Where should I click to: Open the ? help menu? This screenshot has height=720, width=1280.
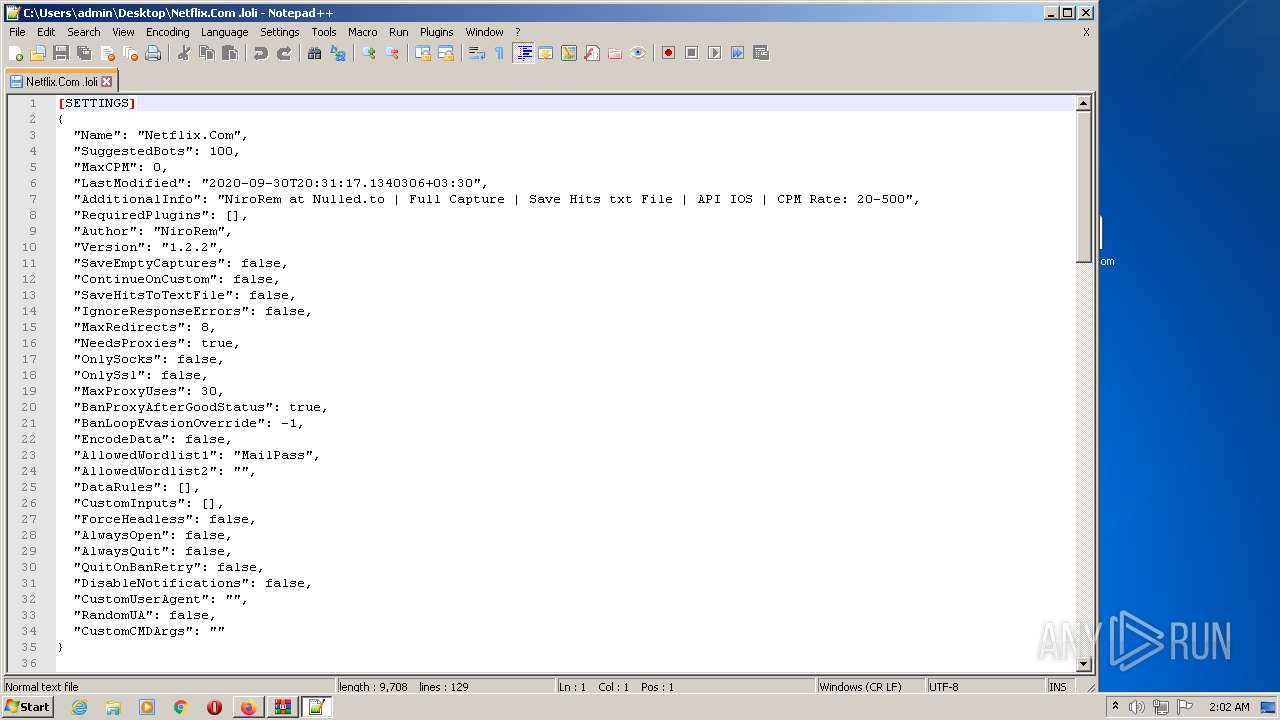tap(517, 32)
